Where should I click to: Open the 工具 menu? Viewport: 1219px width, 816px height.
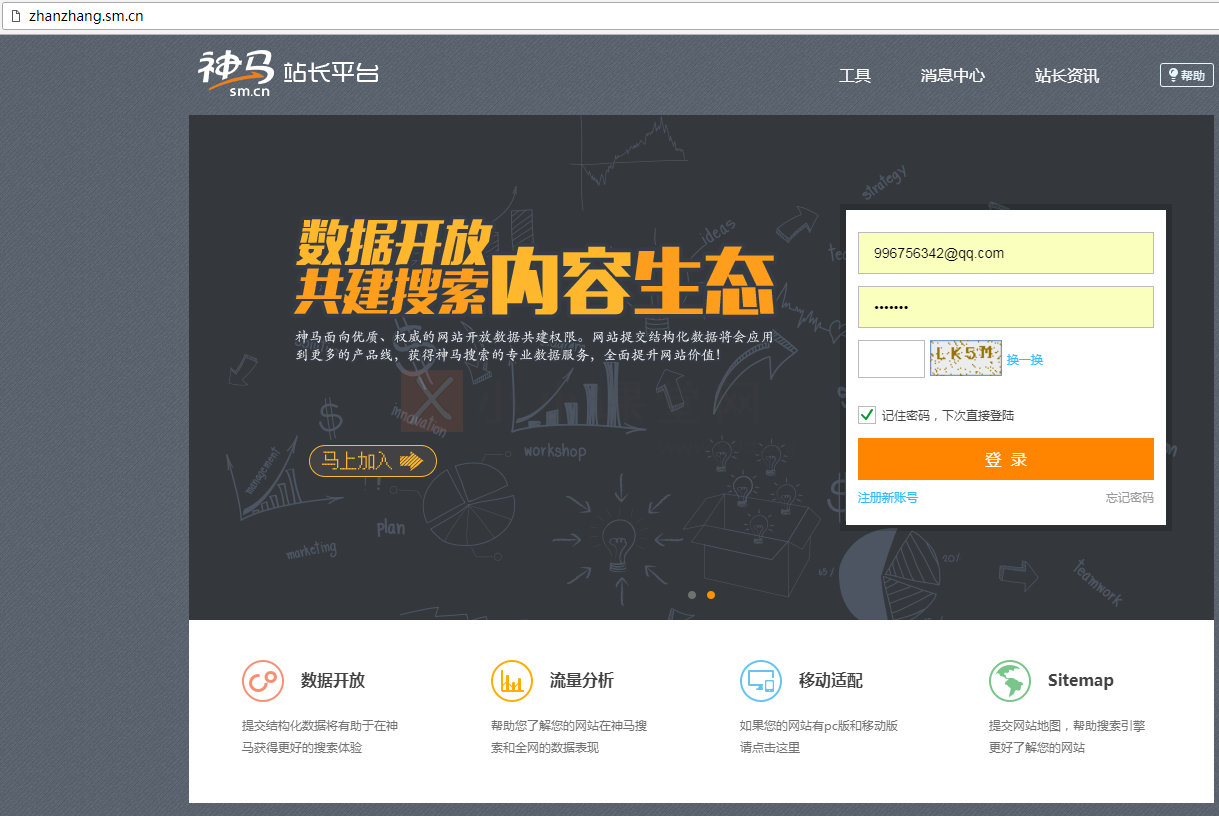[855, 76]
